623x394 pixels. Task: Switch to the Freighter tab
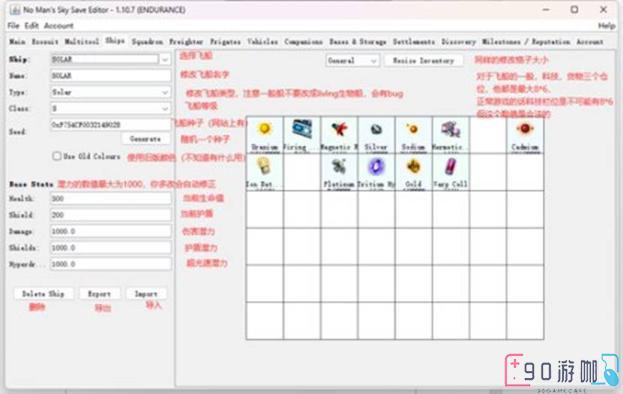[x=186, y=42]
